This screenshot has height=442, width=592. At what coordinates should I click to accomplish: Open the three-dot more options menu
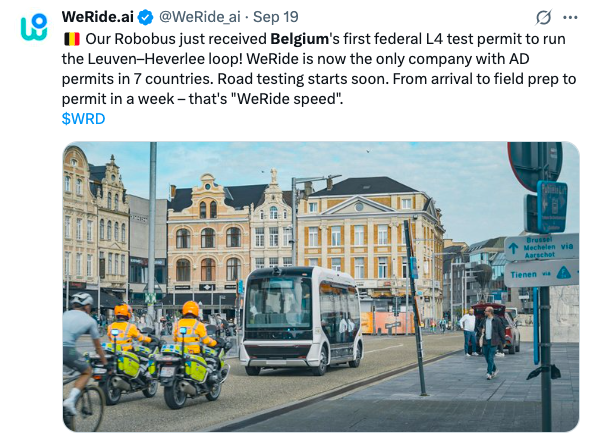tap(570, 17)
